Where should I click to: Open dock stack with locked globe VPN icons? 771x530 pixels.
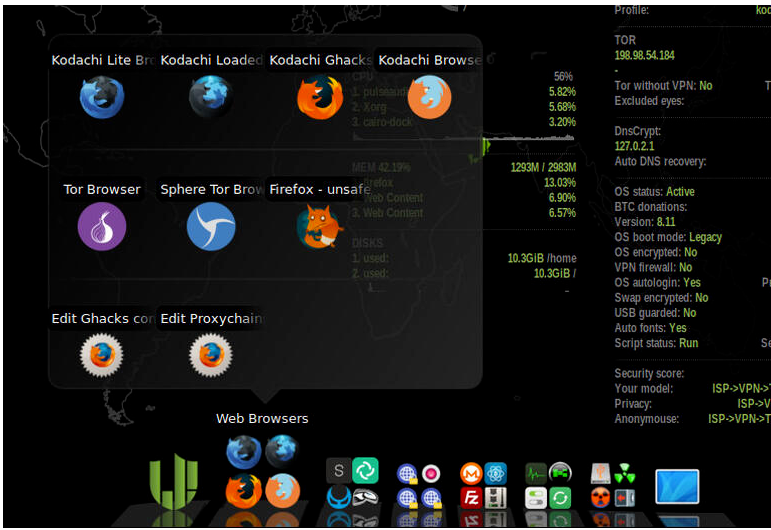418,486
